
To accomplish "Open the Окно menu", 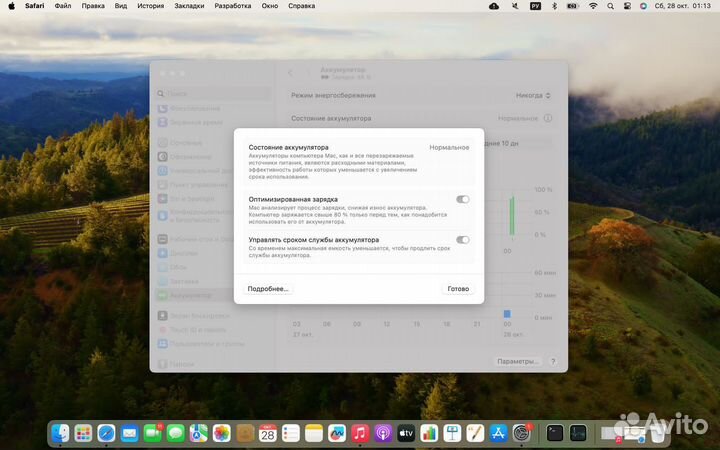I will click(270, 6).
